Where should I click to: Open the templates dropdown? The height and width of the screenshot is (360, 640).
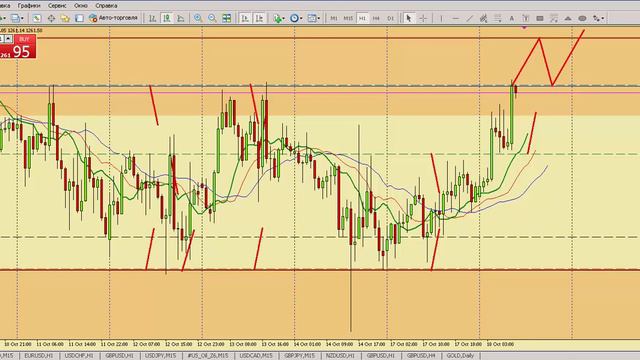(313, 18)
